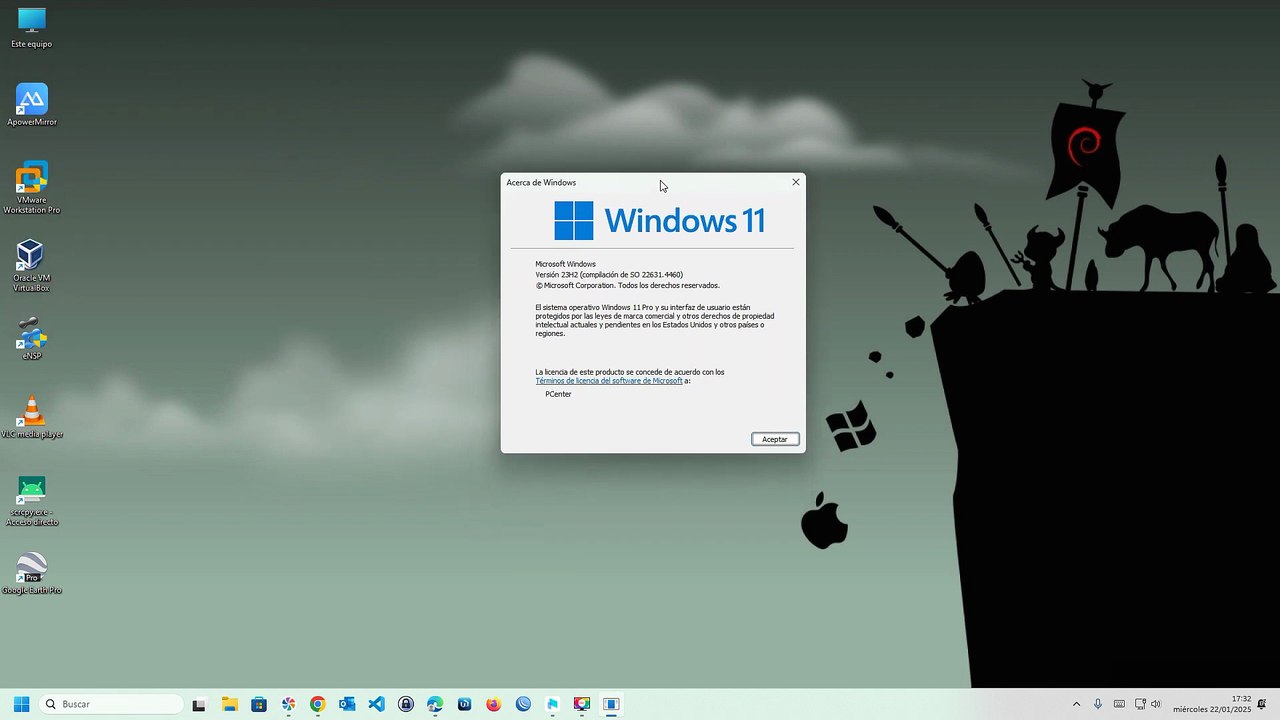Open Google Chrome from the taskbar
This screenshot has width=1280, height=720.
pyautogui.click(x=317, y=704)
